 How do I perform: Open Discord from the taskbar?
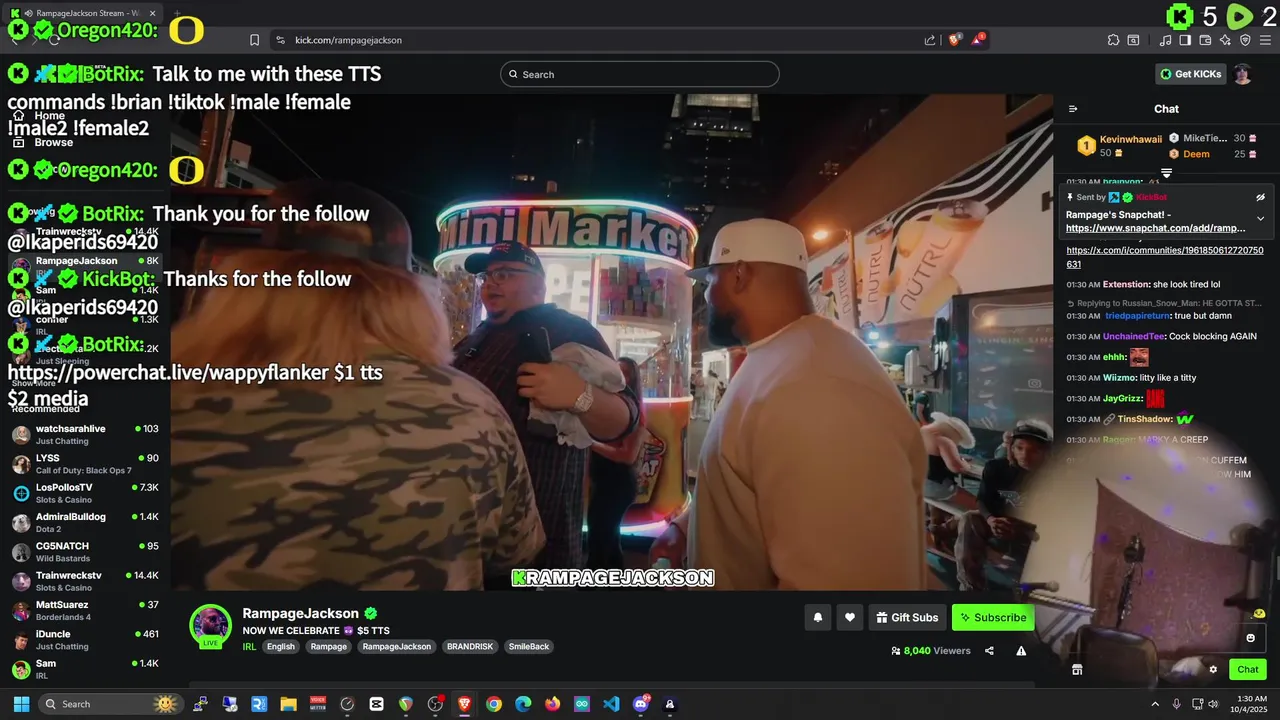(641, 704)
